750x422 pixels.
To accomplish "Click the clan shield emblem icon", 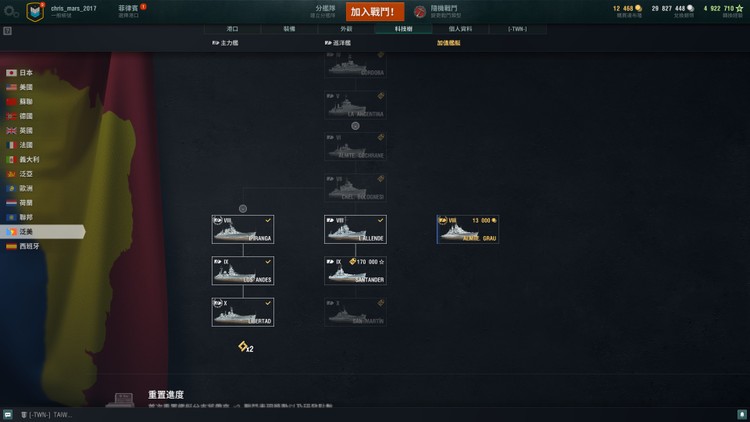I will 35,12.
